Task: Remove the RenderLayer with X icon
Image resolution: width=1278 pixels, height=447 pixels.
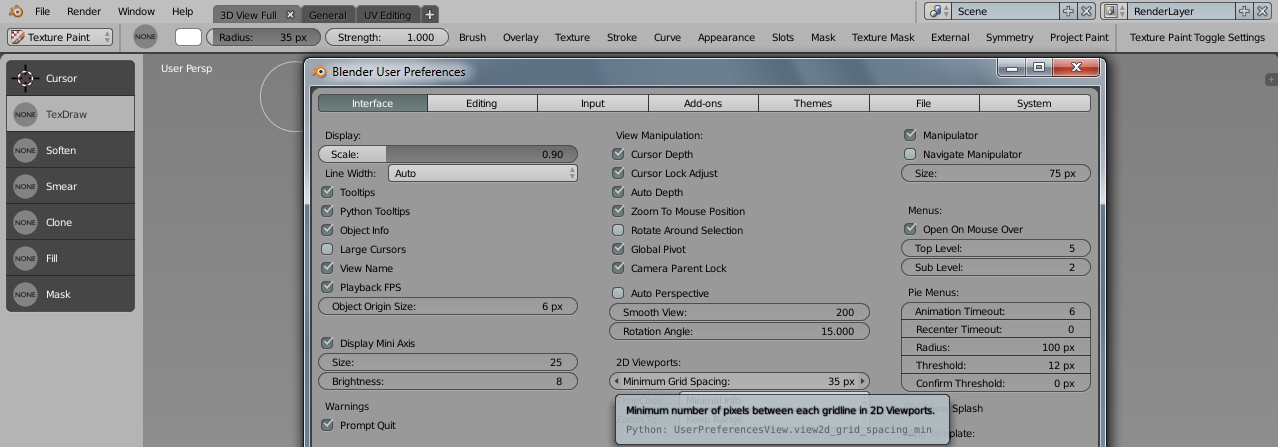Action: point(1262,12)
